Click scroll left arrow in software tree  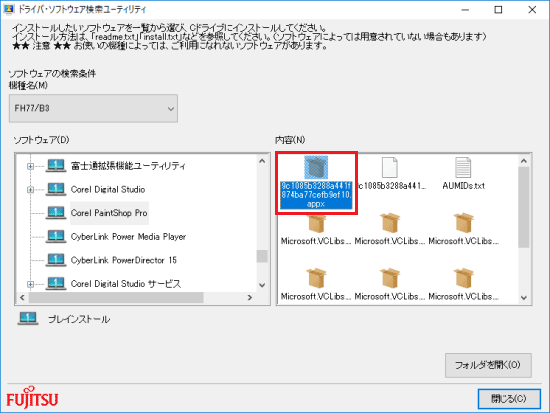click(x=22, y=297)
